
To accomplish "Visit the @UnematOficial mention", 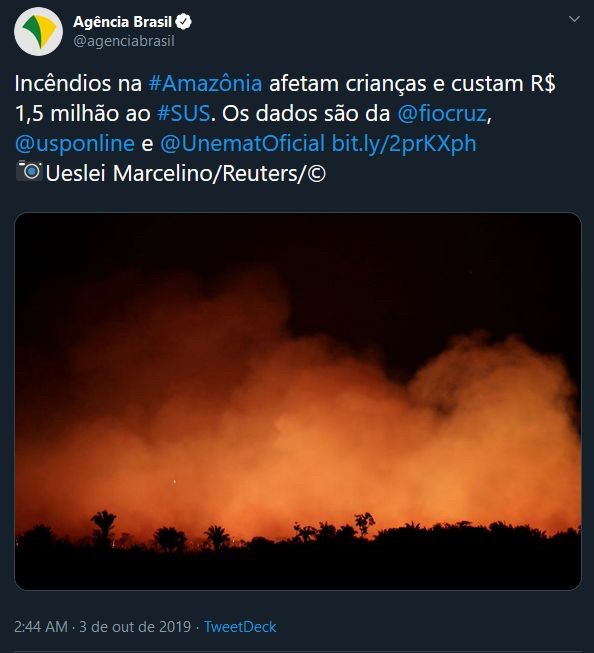I will tap(242, 143).
